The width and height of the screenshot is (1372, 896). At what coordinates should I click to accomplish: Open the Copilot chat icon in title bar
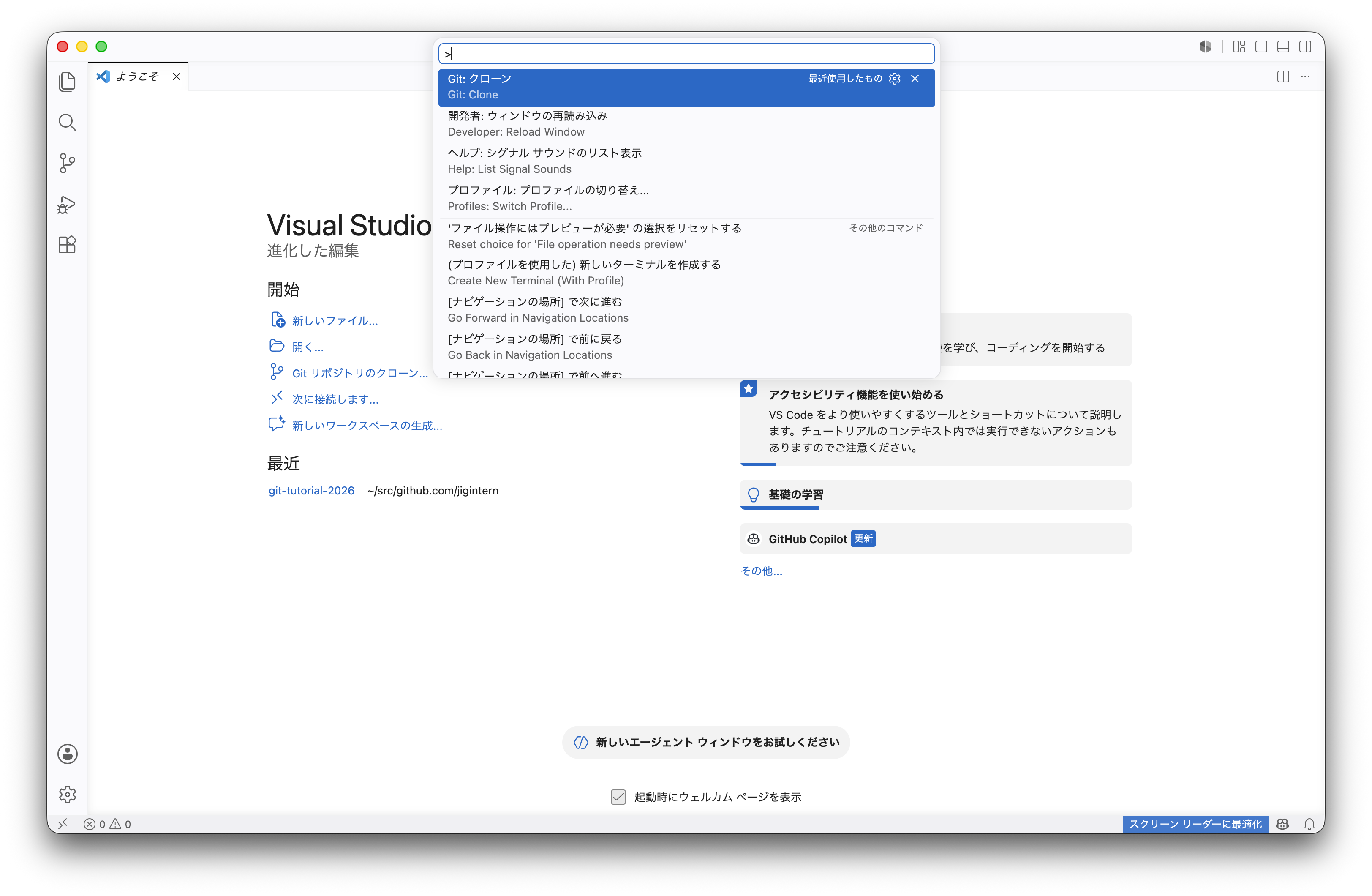click(1206, 47)
